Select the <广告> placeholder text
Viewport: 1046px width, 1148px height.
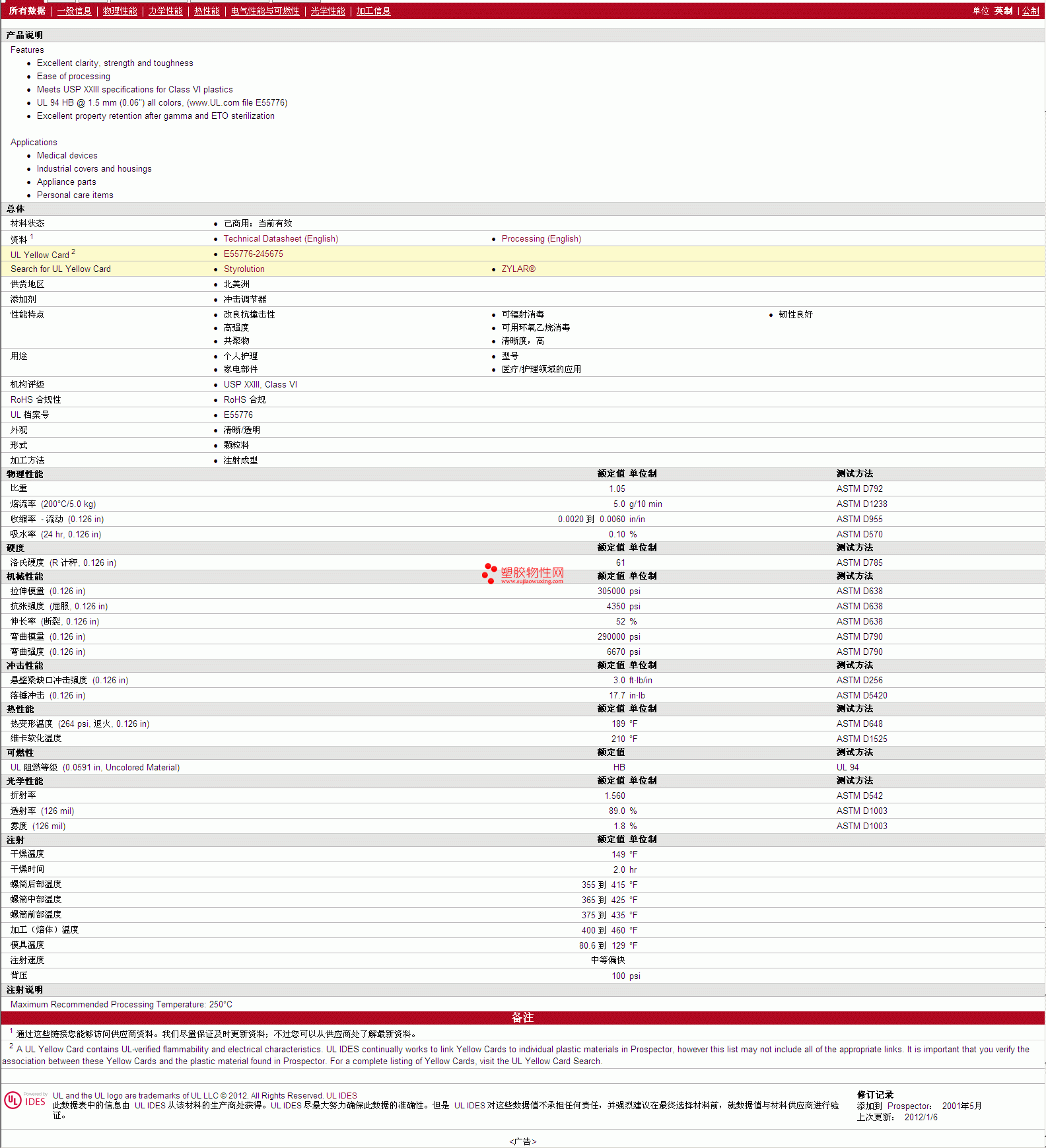(x=523, y=1141)
